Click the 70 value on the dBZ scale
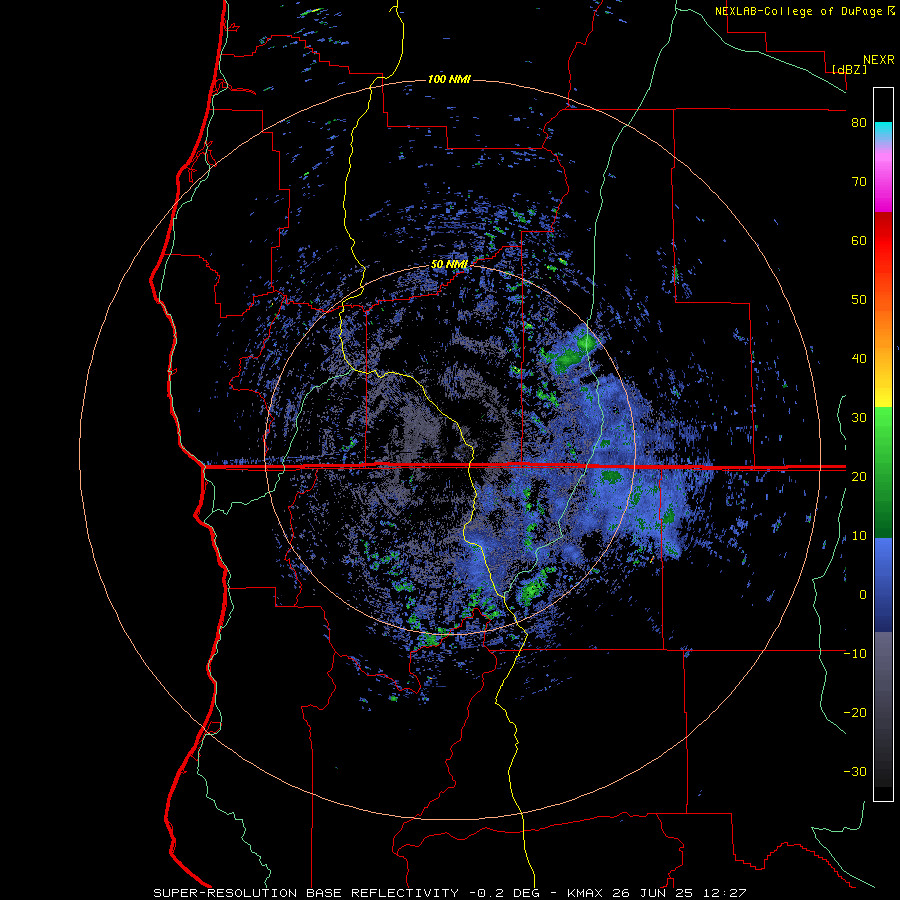The image size is (900, 900). tap(859, 182)
